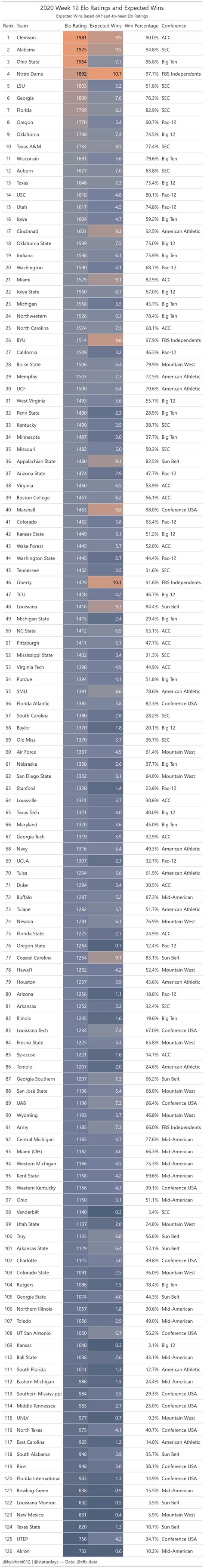Image resolution: width=204 pixels, height=1568 pixels.
Task: Click the Conference column header
Action: pyautogui.click(x=174, y=26)
